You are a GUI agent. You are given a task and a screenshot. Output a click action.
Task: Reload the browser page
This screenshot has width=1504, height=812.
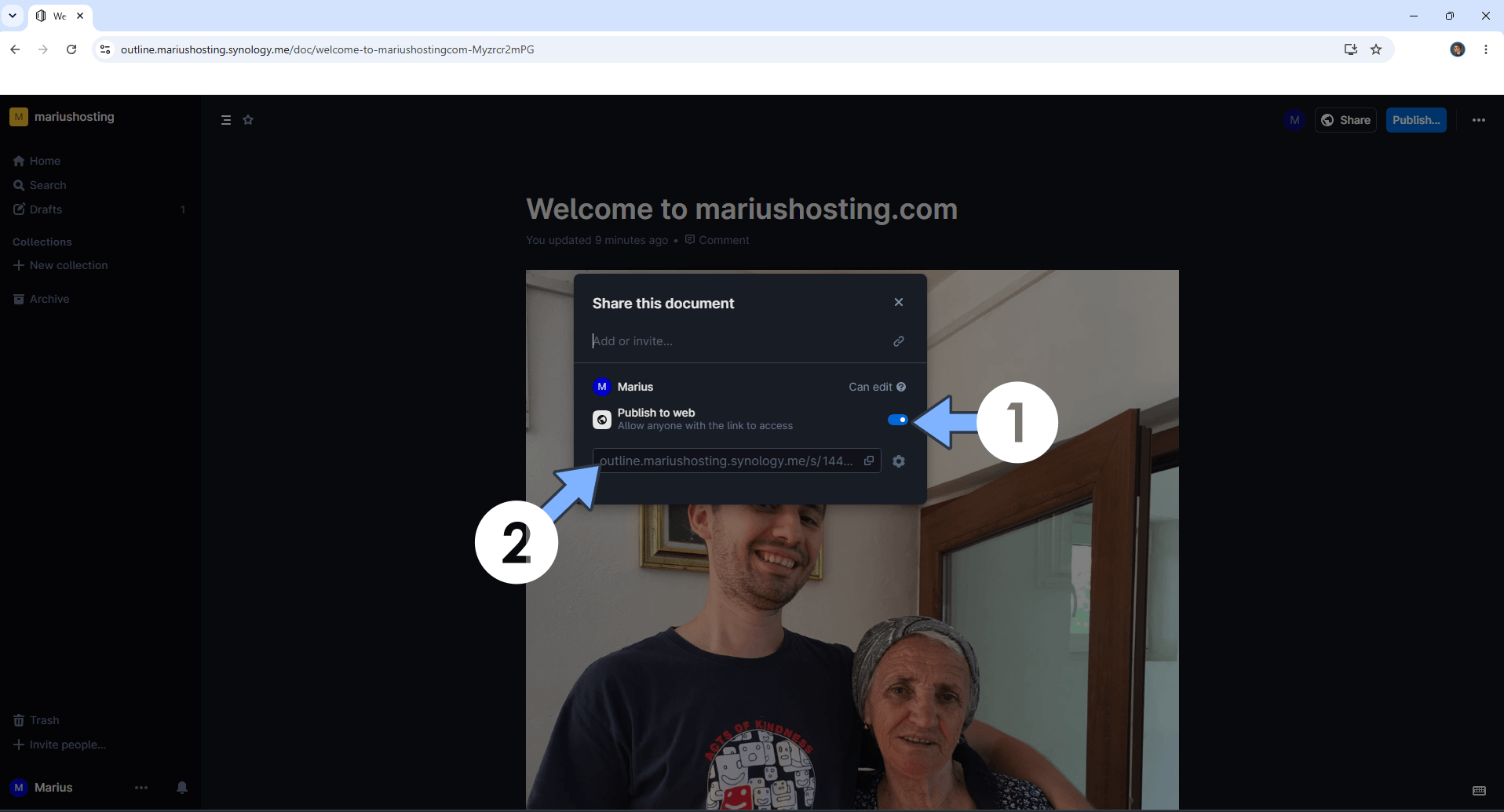pyautogui.click(x=71, y=49)
